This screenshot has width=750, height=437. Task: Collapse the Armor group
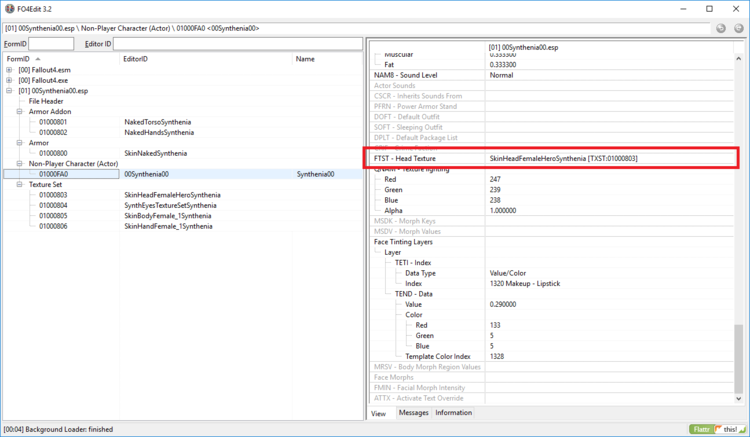[20, 142]
